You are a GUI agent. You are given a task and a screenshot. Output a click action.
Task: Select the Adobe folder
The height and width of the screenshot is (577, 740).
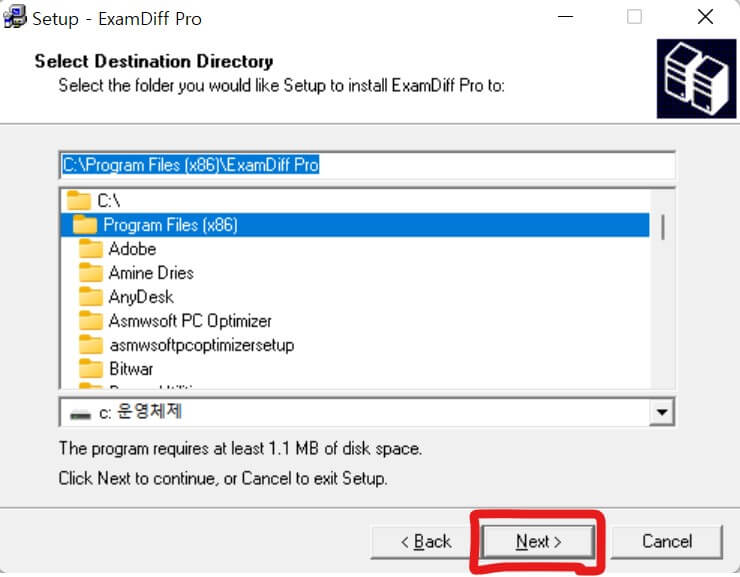coord(355,249)
